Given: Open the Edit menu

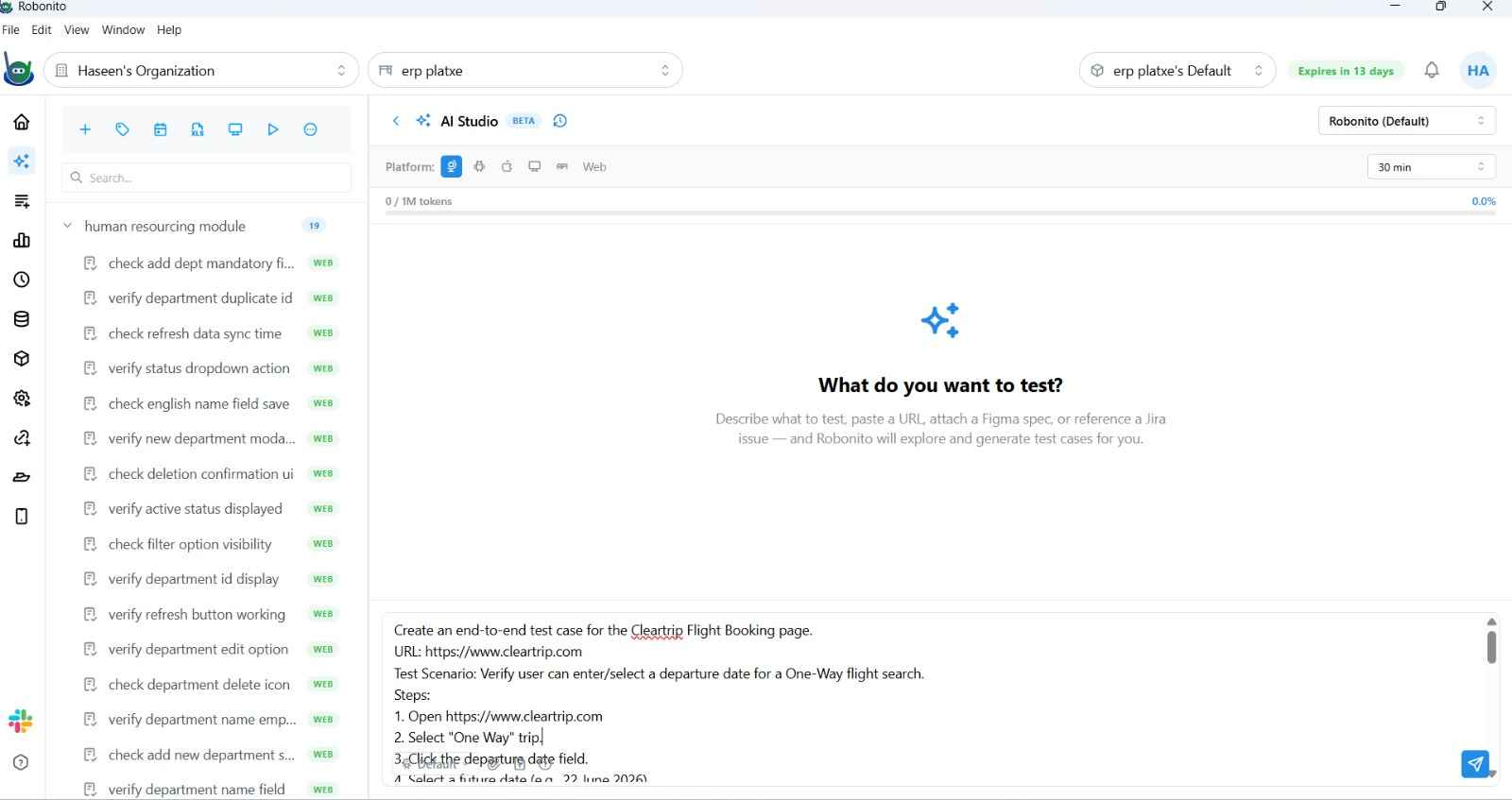Looking at the screenshot, I should pos(42,30).
